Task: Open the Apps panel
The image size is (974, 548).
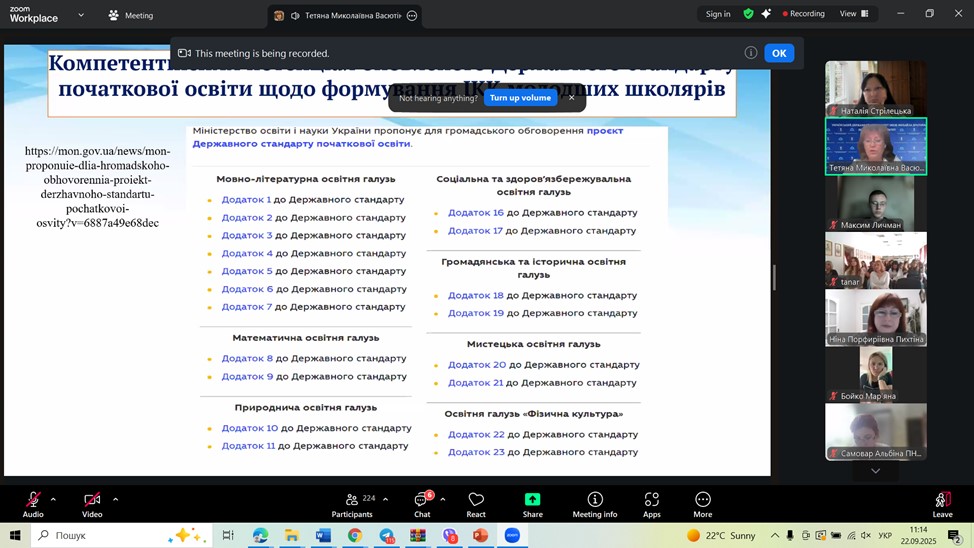Action: [x=652, y=504]
